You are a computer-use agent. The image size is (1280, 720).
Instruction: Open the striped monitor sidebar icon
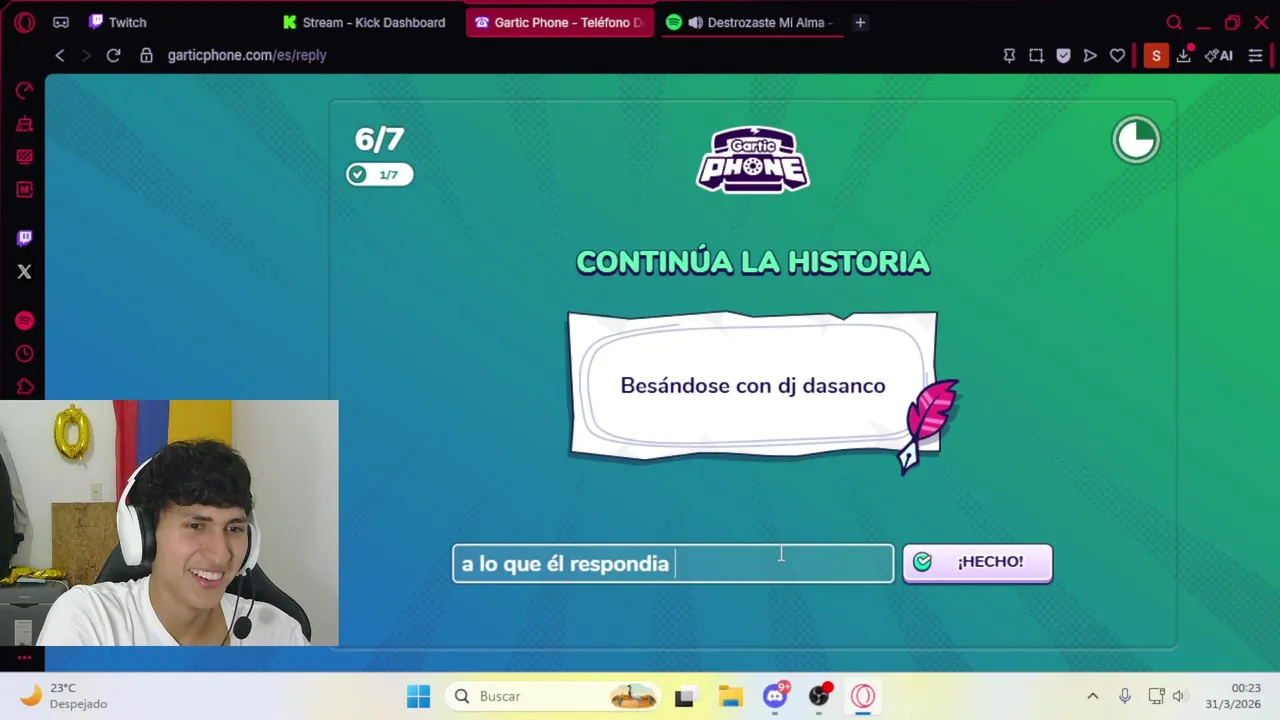coord(25,157)
